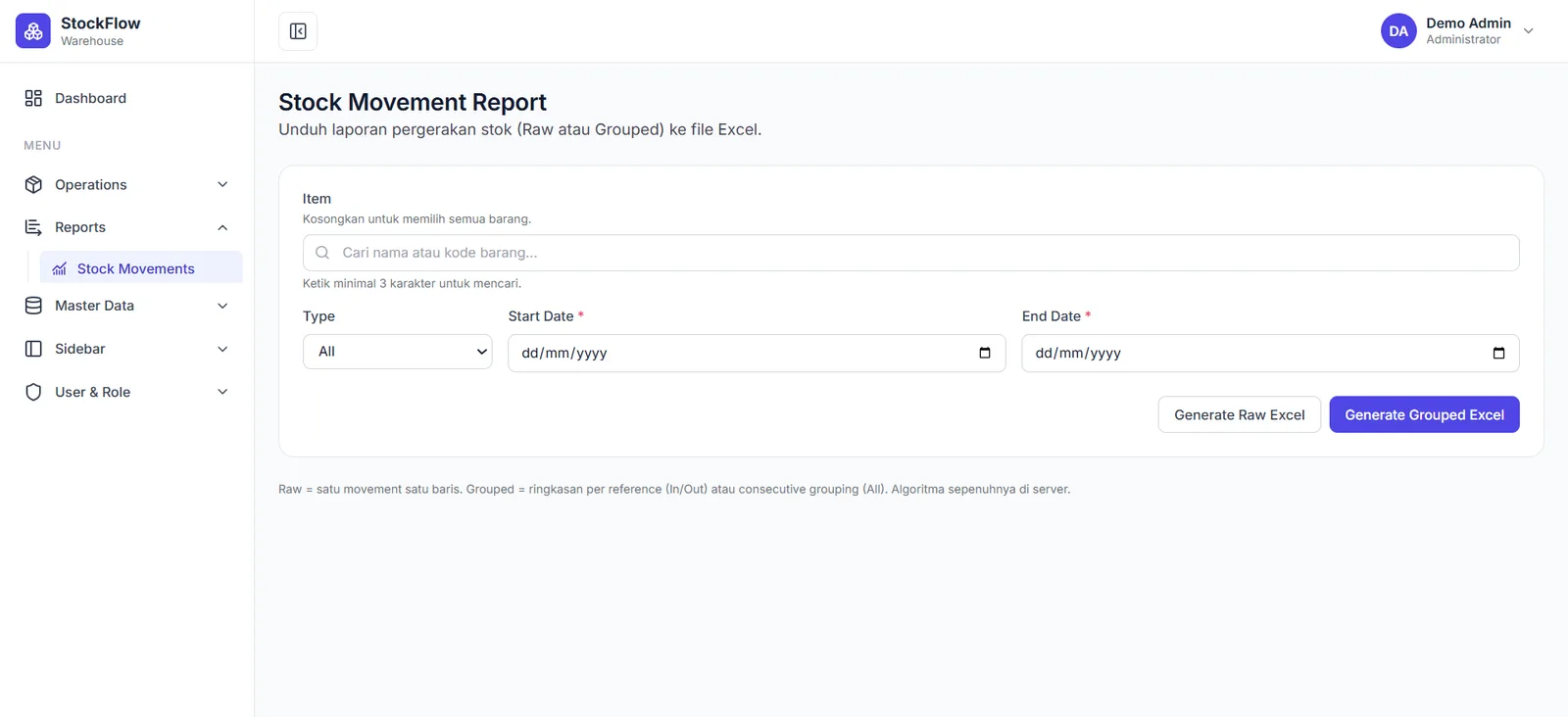Collapse the Reports menu chevron
1568x717 pixels.
click(x=222, y=227)
